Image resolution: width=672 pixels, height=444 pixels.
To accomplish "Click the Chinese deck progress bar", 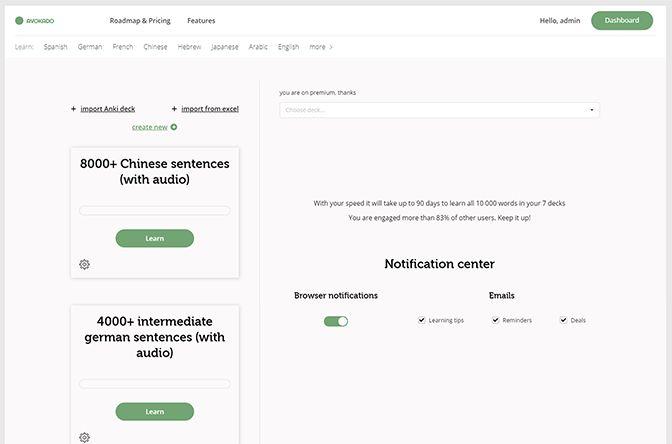I will [154, 211].
